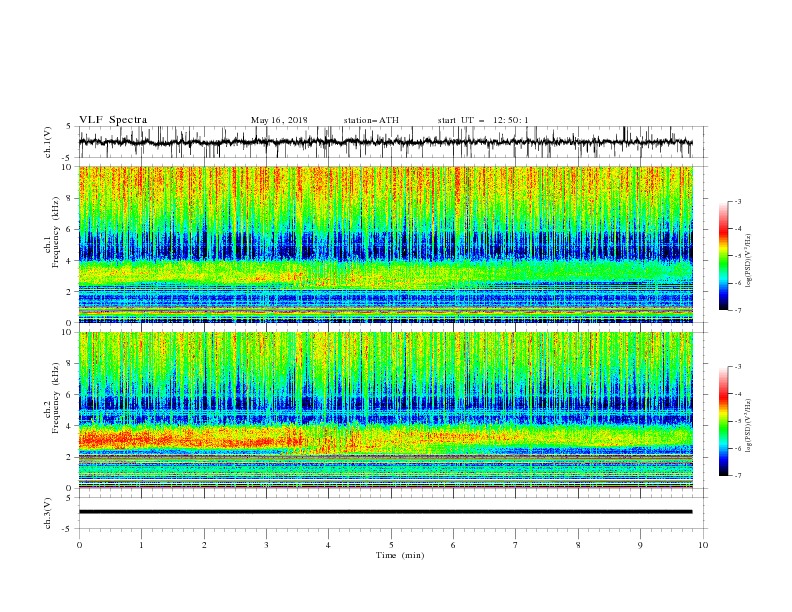
Task: Click the ch.1 voltage waveform trace
Action: click(x=385, y=142)
